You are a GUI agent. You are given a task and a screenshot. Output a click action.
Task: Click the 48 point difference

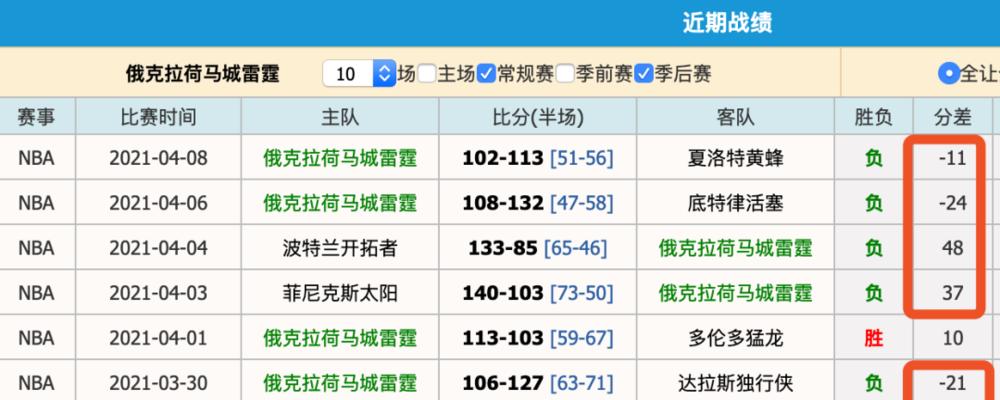pos(953,248)
